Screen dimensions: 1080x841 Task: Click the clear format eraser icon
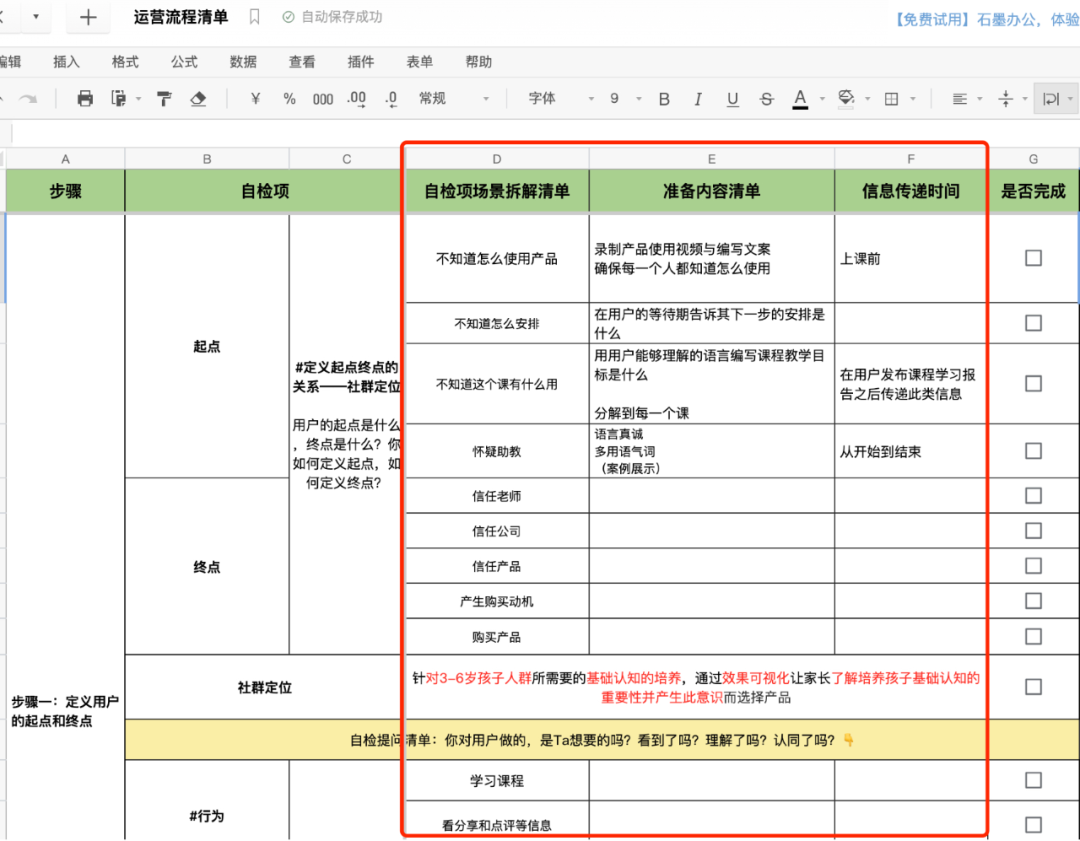pos(198,98)
